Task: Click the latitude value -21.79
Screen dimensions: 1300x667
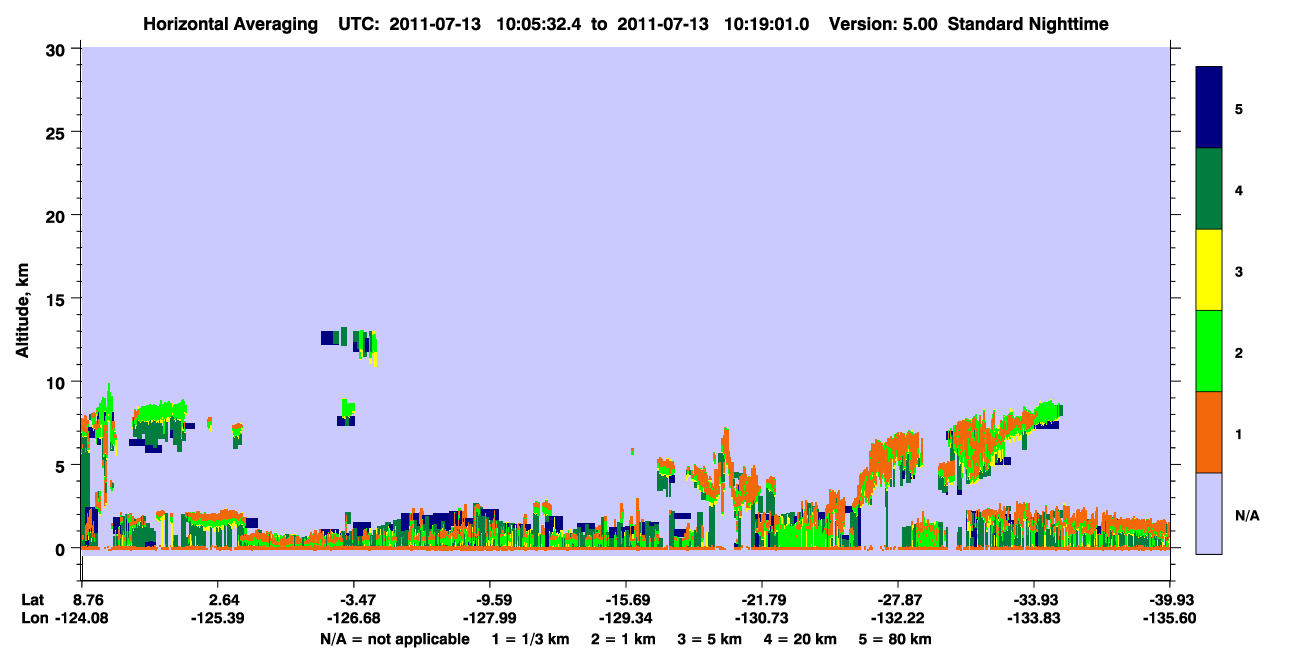Action: 761,600
